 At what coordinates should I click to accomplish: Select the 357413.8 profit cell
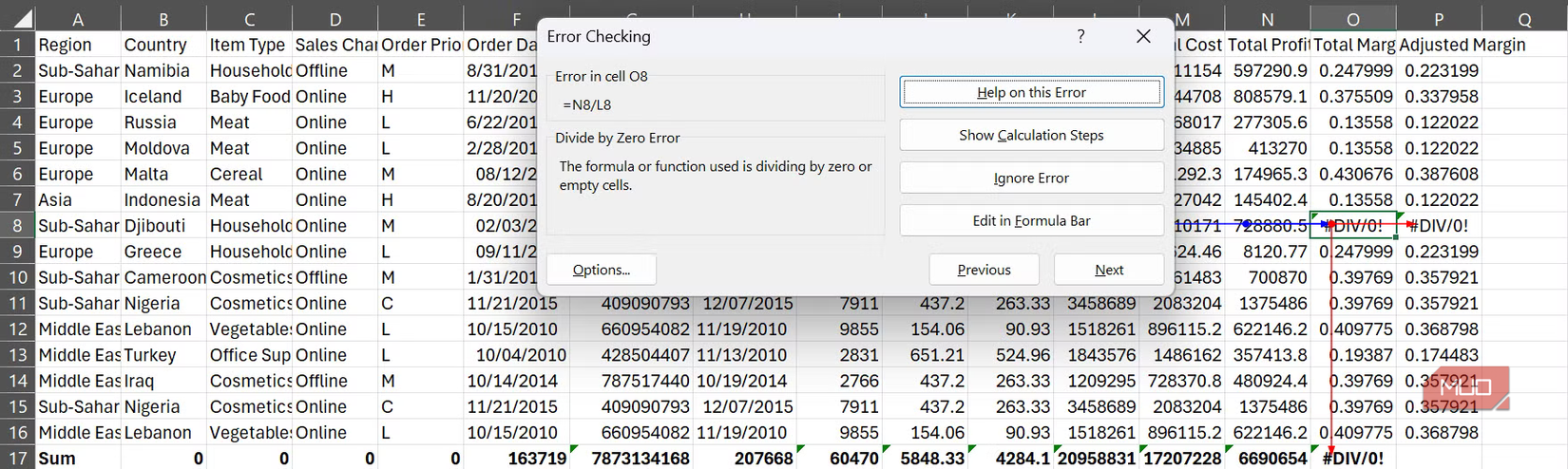pyautogui.click(x=1267, y=355)
